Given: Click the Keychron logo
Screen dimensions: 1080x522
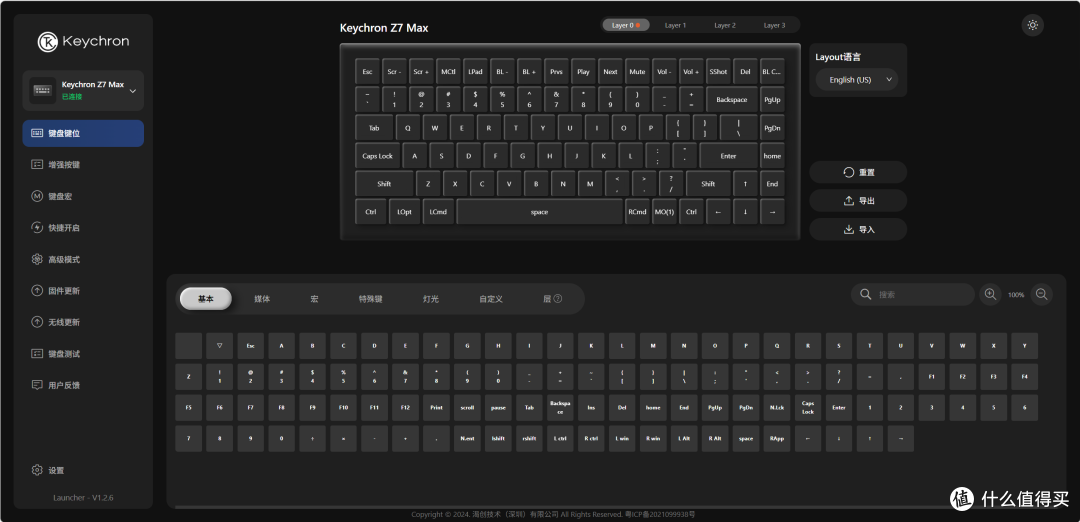Looking at the screenshot, I should click(x=83, y=42).
